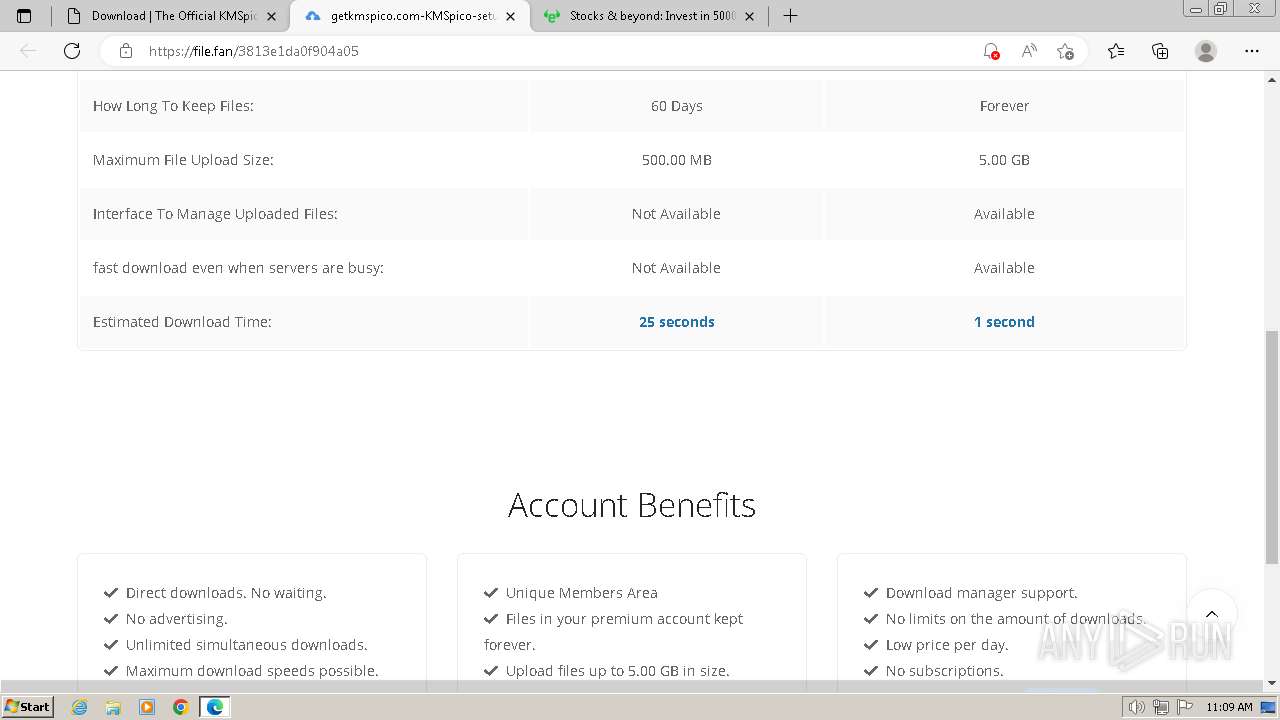
Task: Open the browser profile icon
Action: tap(1206, 51)
